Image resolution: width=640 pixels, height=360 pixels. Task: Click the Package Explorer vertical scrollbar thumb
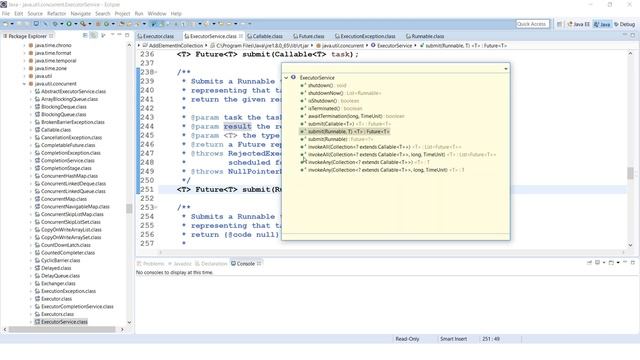click(x=129, y=209)
